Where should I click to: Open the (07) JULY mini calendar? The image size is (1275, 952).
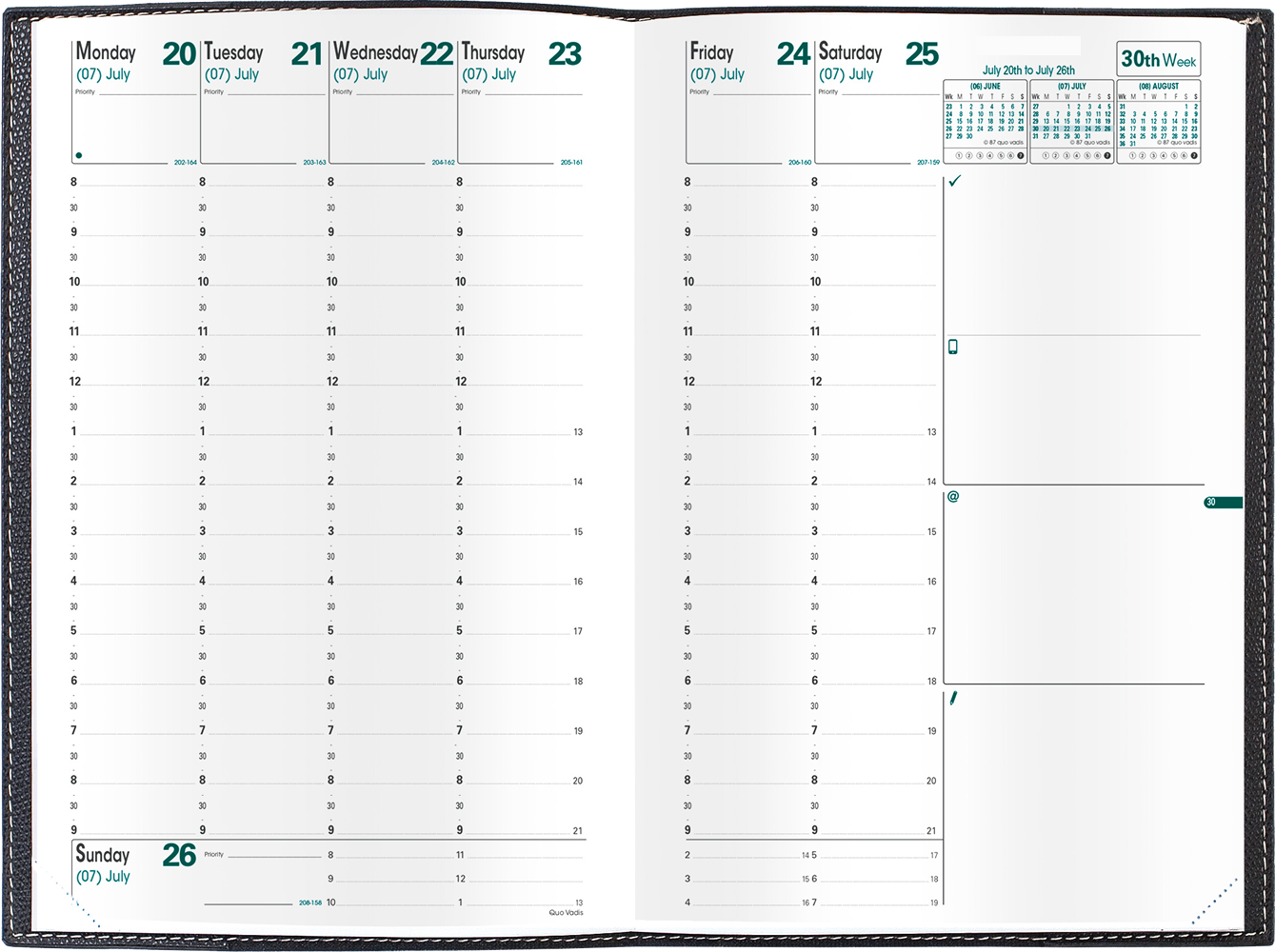tap(1071, 122)
